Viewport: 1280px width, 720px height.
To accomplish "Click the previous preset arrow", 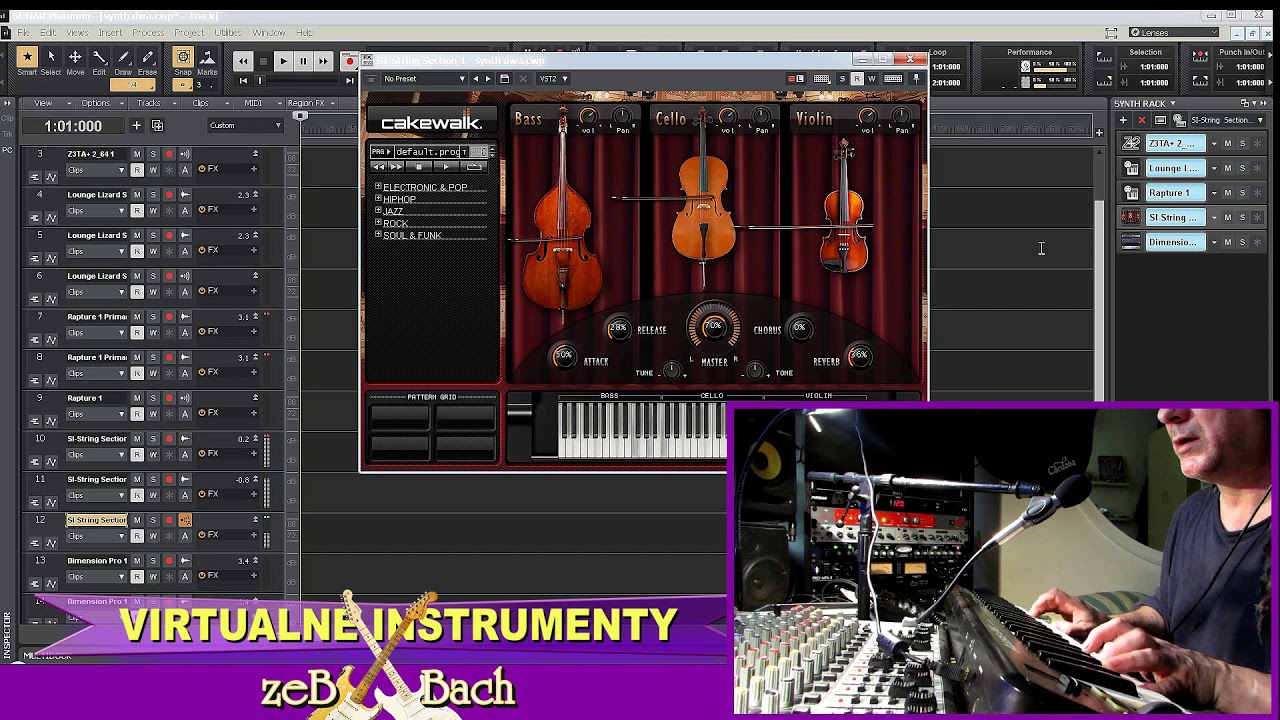I will tap(476, 79).
